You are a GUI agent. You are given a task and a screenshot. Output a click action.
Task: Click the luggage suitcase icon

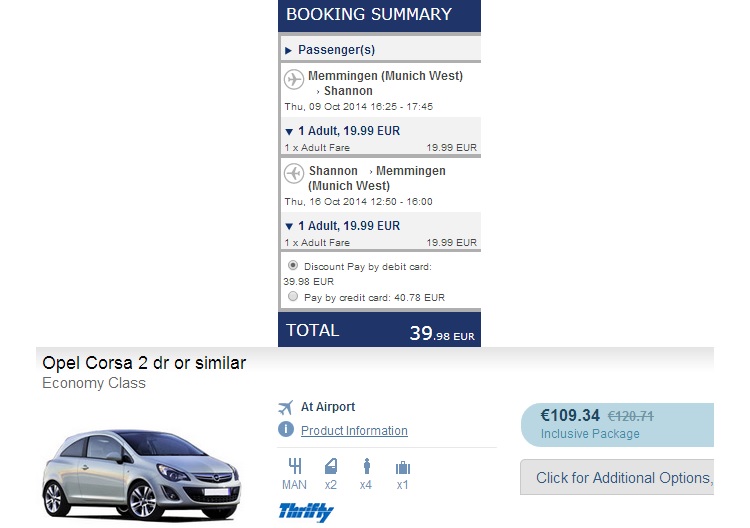tap(402, 467)
